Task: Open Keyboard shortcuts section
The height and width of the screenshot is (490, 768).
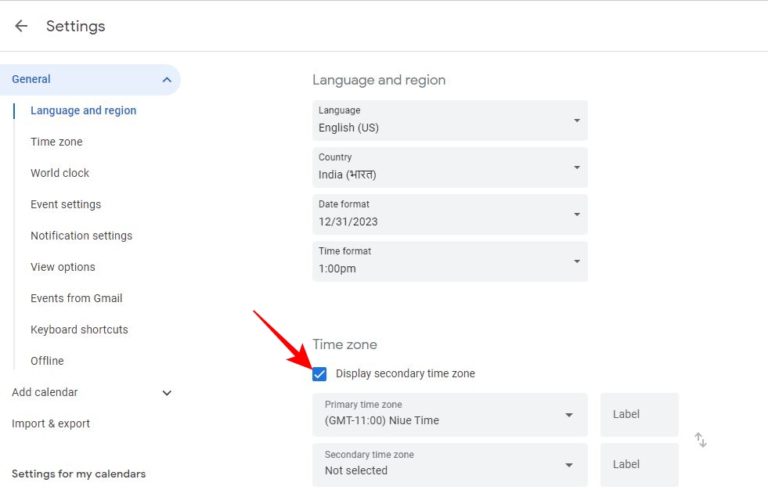Action: (79, 330)
